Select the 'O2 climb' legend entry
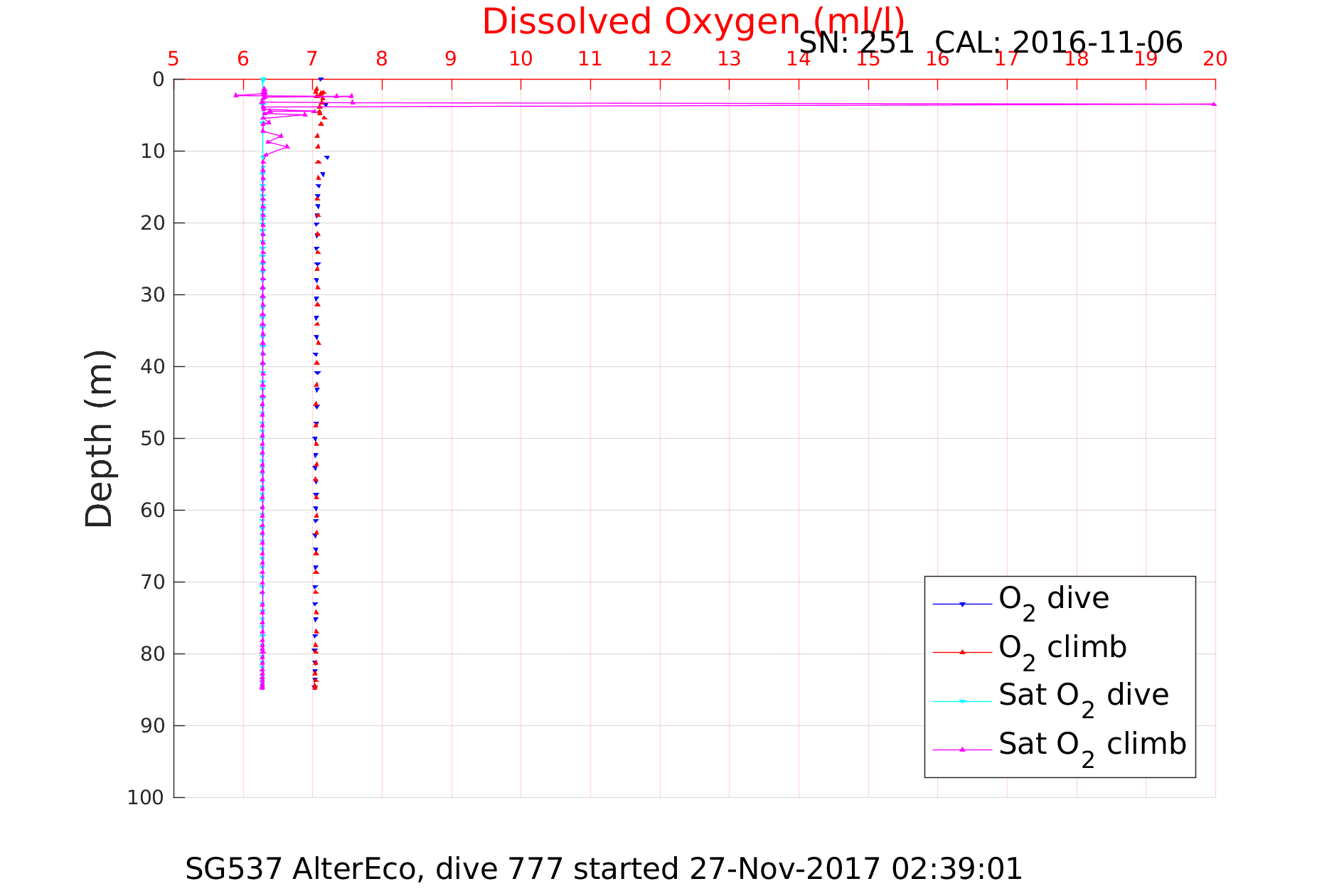 coord(1062,650)
